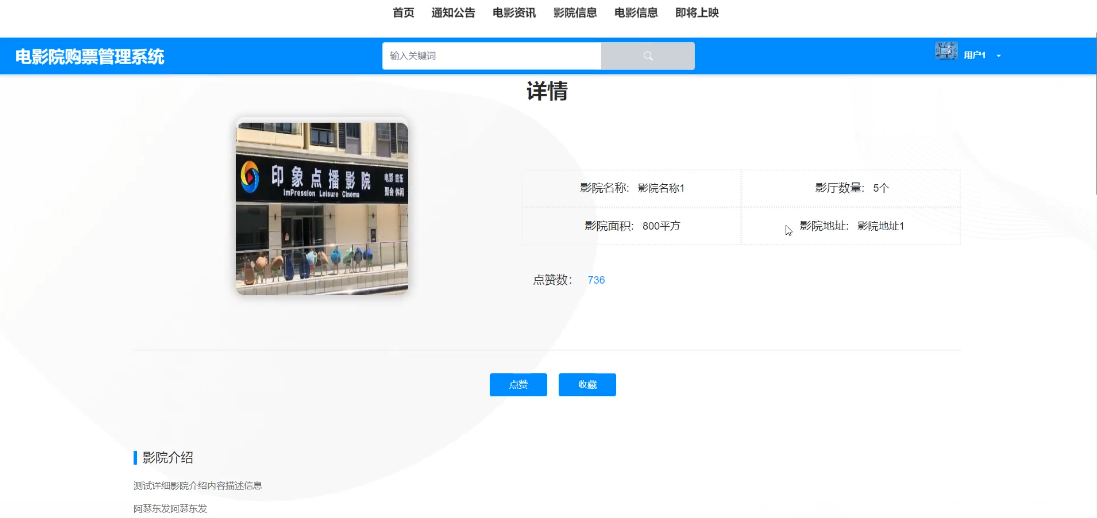Click the 收藏 button
This screenshot has height=518, width=1097.
(587, 384)
